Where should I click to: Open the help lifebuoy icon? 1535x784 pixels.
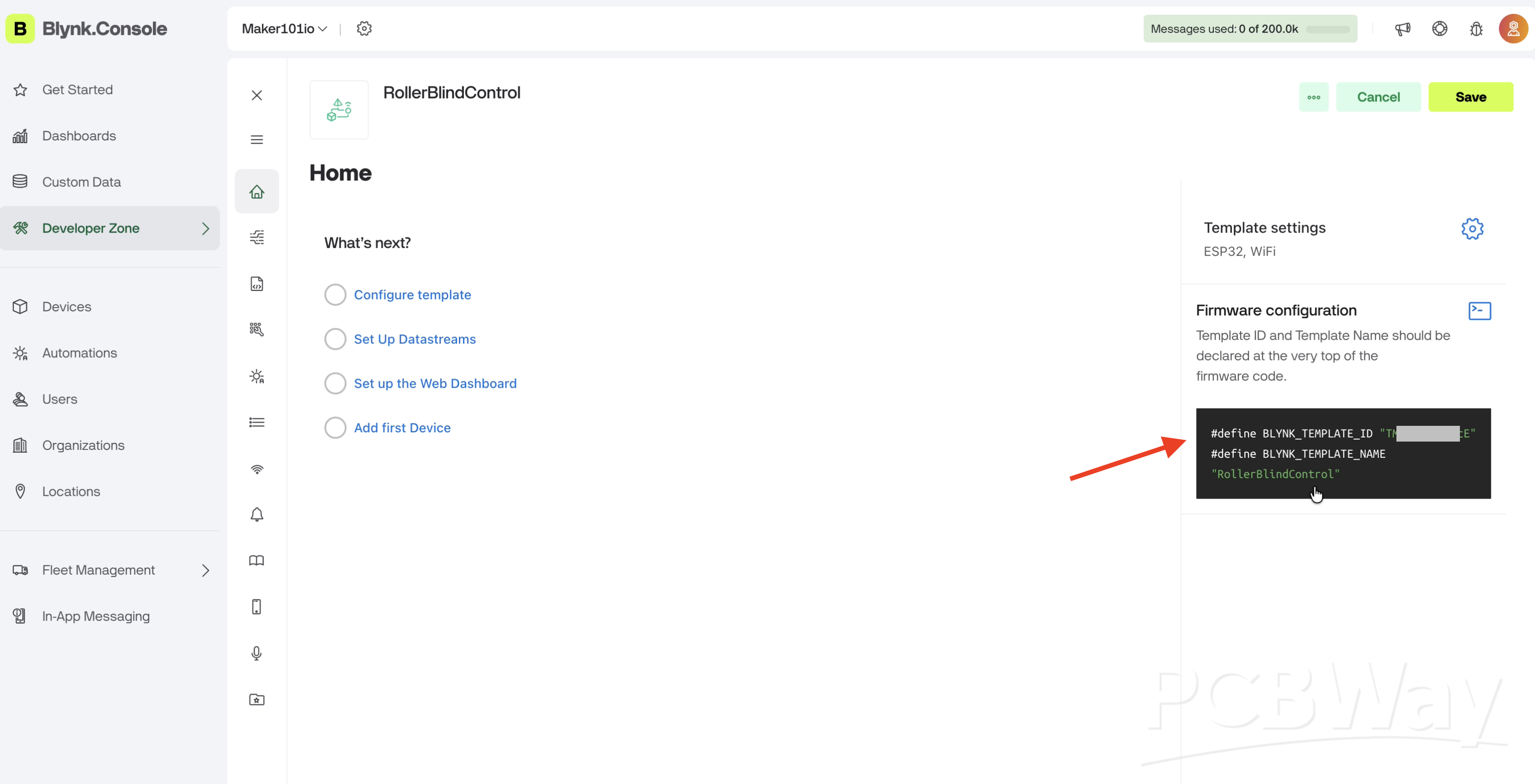click(x=1439, y=29)
